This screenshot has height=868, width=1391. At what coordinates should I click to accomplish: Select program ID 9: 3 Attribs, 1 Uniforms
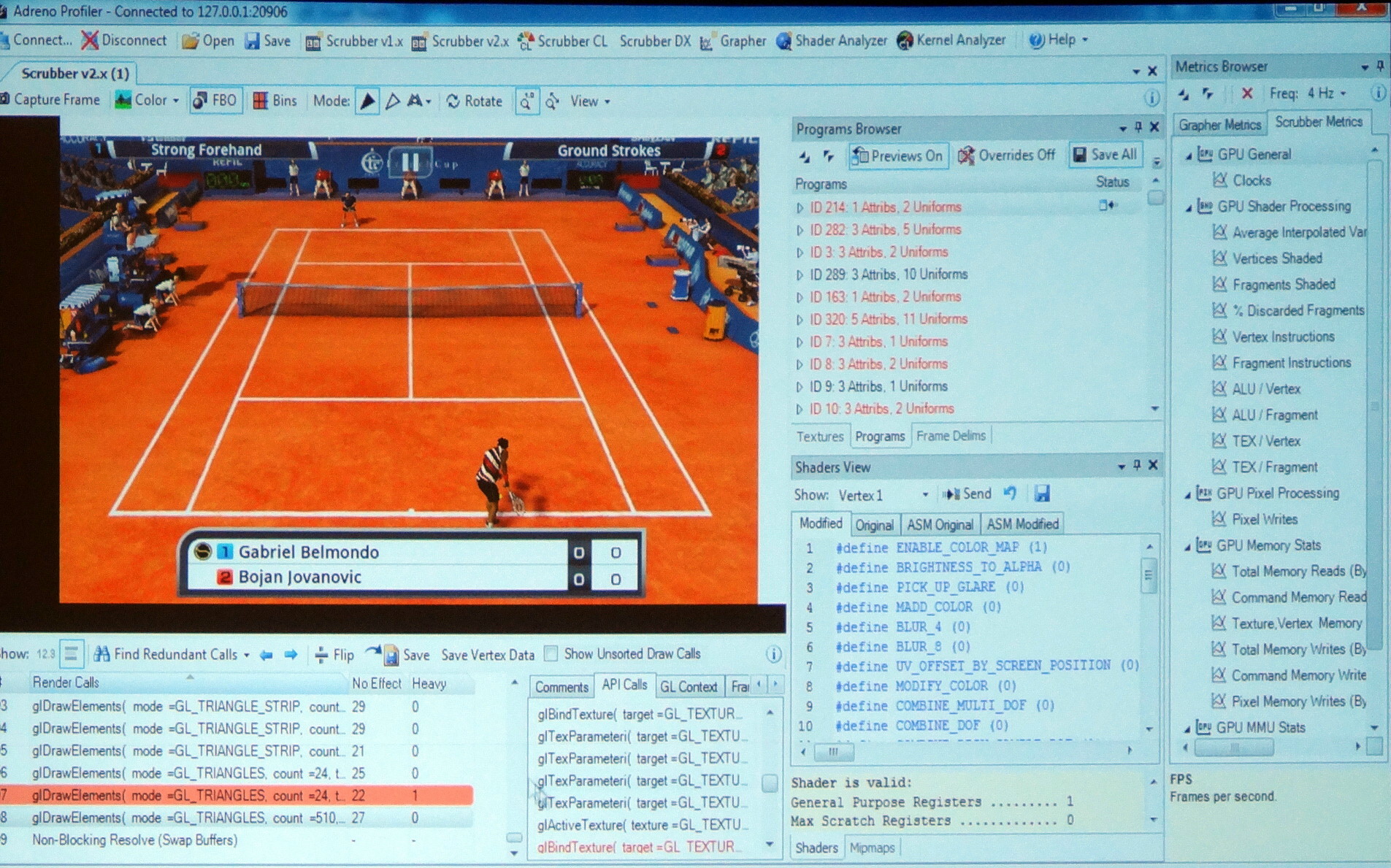click(x=878, y=386)
